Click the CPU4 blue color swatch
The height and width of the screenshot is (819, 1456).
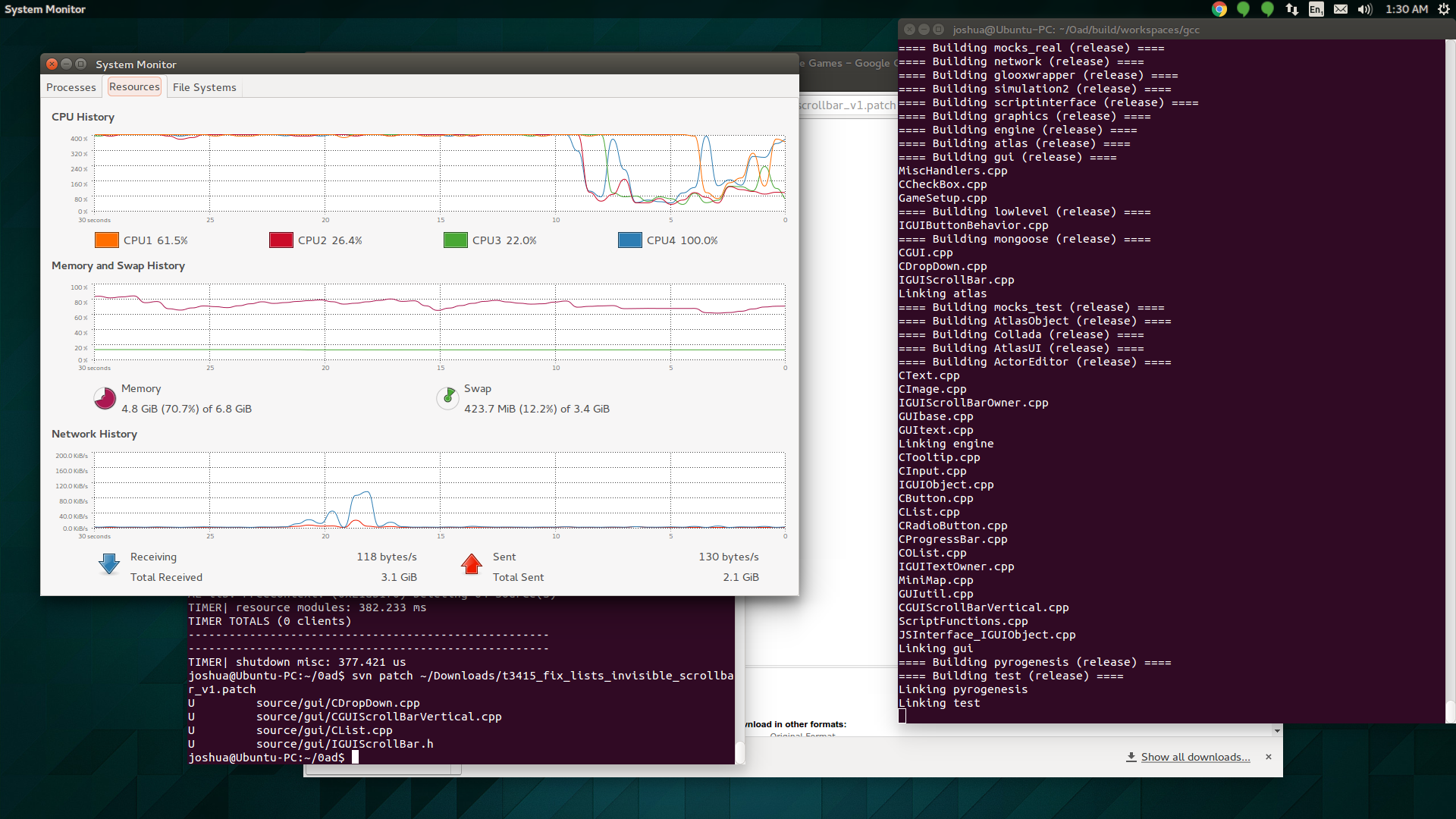click(630, 240)
